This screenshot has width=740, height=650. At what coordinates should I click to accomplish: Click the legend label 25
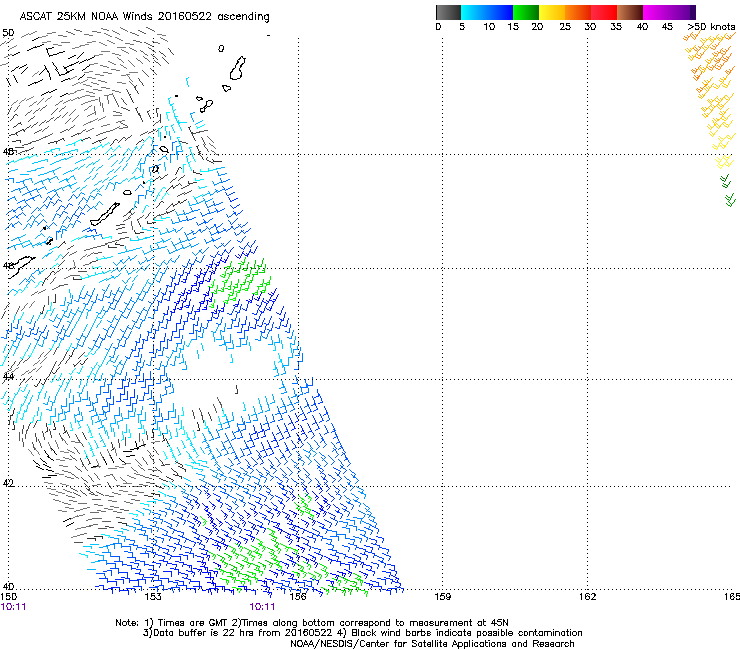pos(565,27)
